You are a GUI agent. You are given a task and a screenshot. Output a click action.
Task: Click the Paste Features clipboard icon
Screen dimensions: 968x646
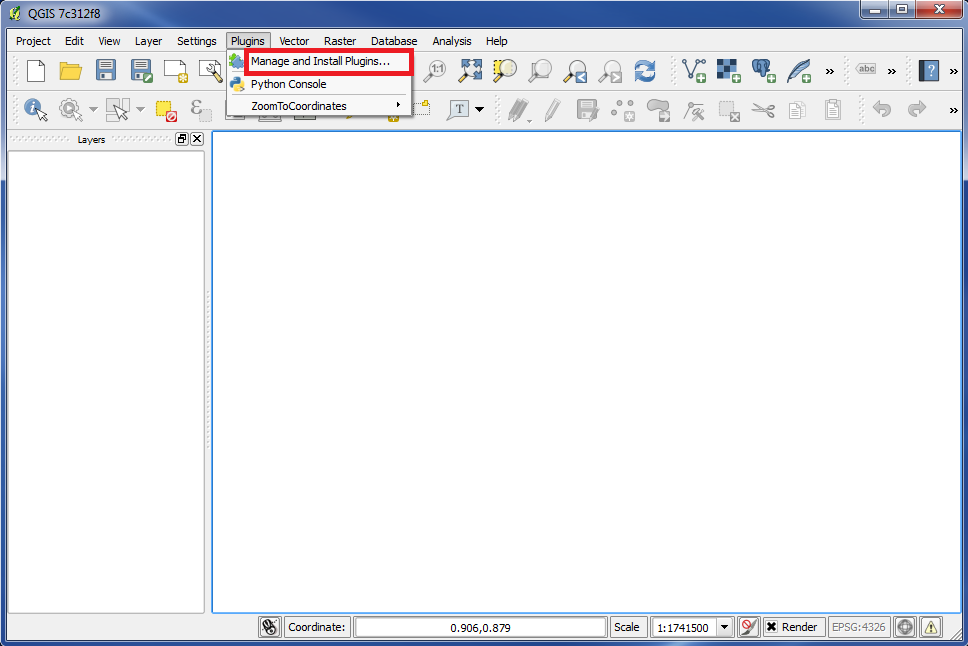click(833, 110)
